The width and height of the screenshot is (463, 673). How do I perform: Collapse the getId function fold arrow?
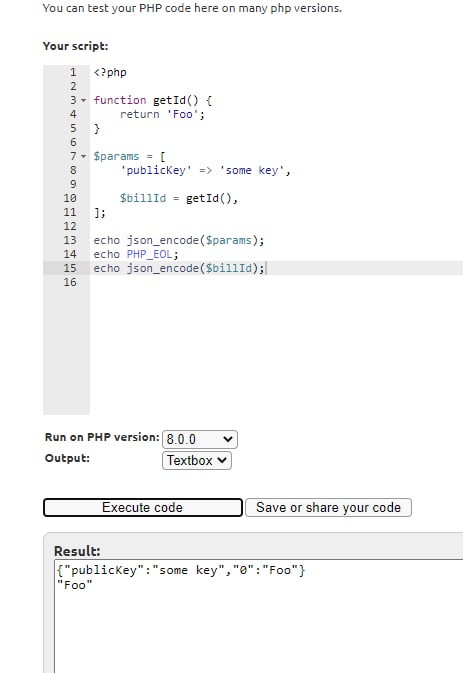(84, 100)
